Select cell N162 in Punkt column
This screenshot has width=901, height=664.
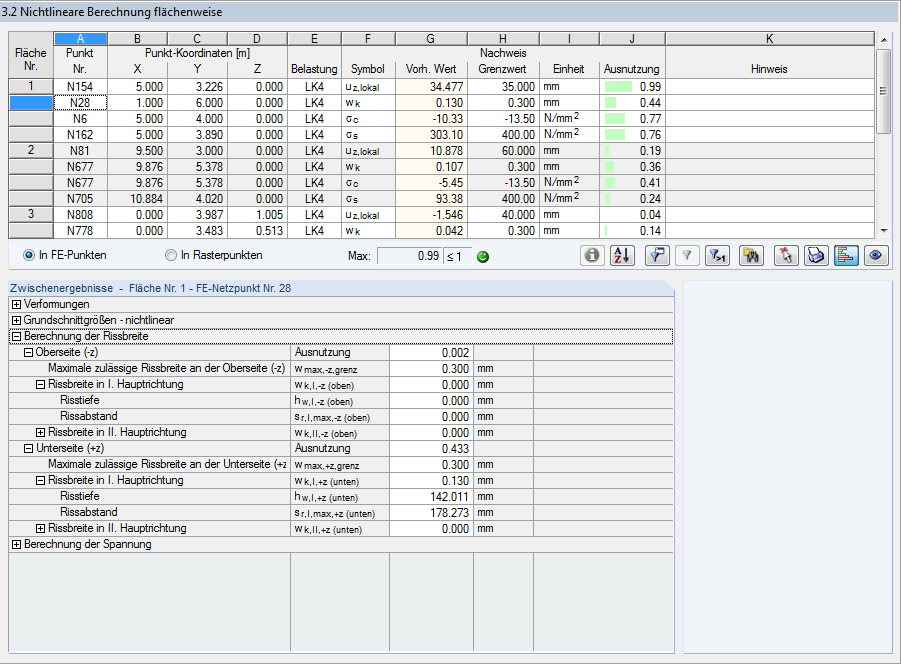point(80,135)
